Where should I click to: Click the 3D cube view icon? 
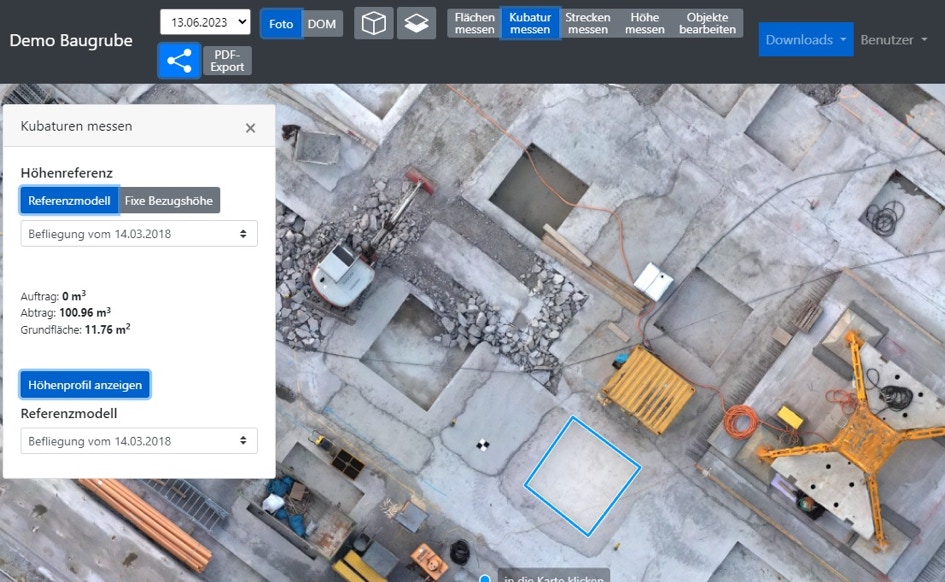point(374,23)
